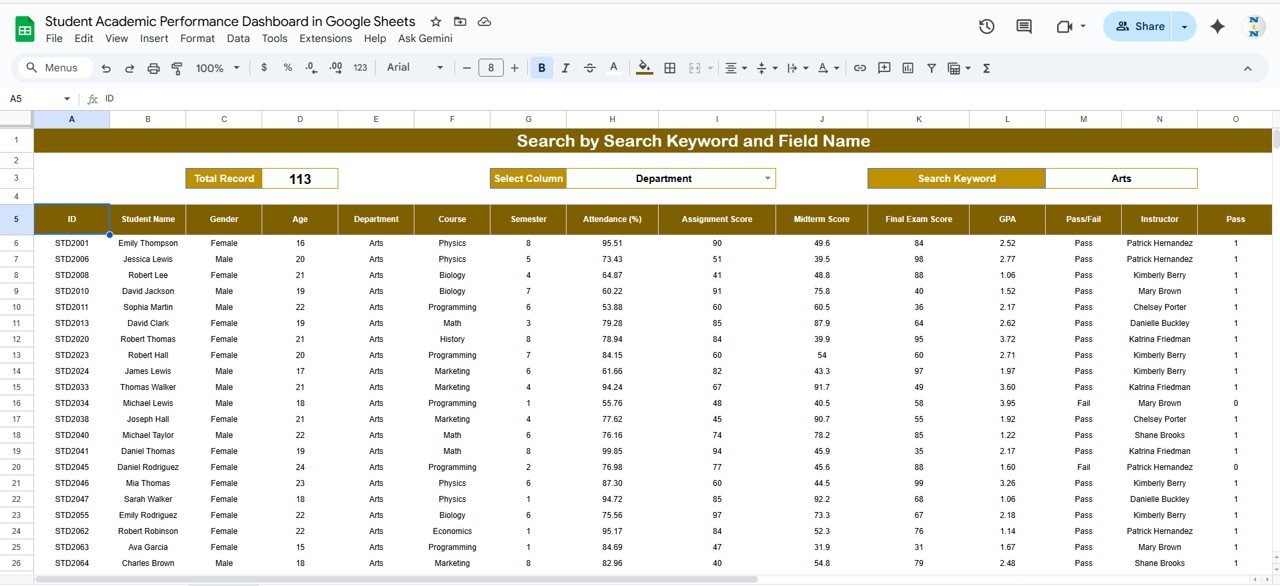Click the Print icon
This screenshot has height=586, width=1280.
click(x=153, y=68)
